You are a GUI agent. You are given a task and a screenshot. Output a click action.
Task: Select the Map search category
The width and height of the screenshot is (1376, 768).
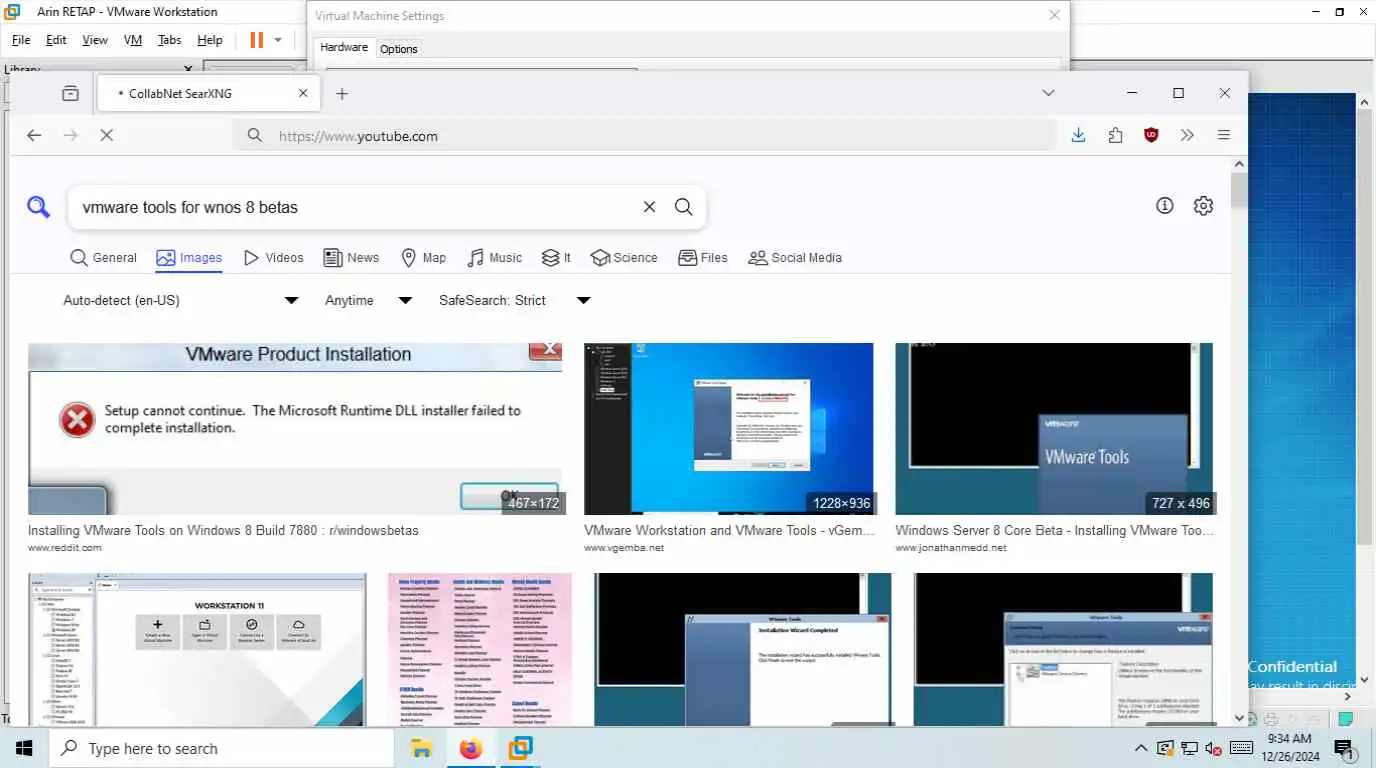(423, 258)
